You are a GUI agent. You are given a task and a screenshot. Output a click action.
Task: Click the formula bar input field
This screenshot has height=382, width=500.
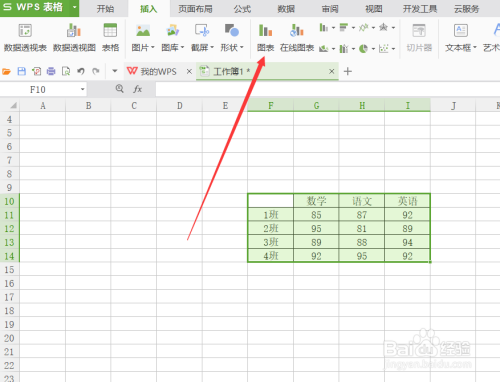coord(328,89)
